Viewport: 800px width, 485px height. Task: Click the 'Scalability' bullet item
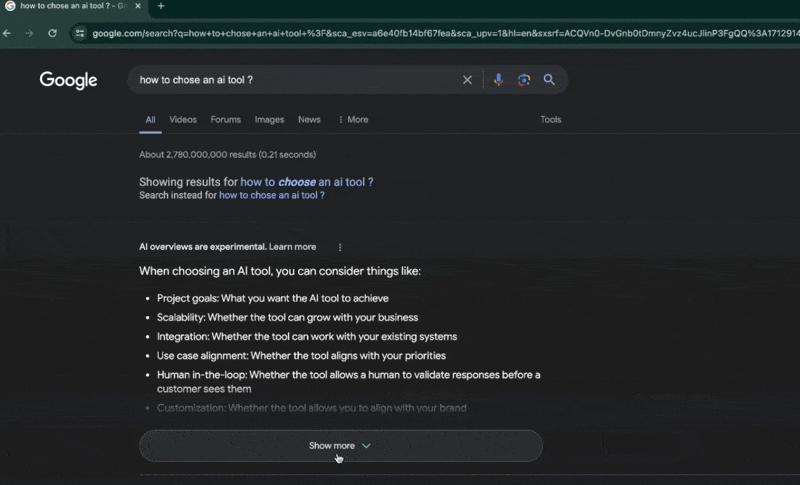tap(287, 318)
